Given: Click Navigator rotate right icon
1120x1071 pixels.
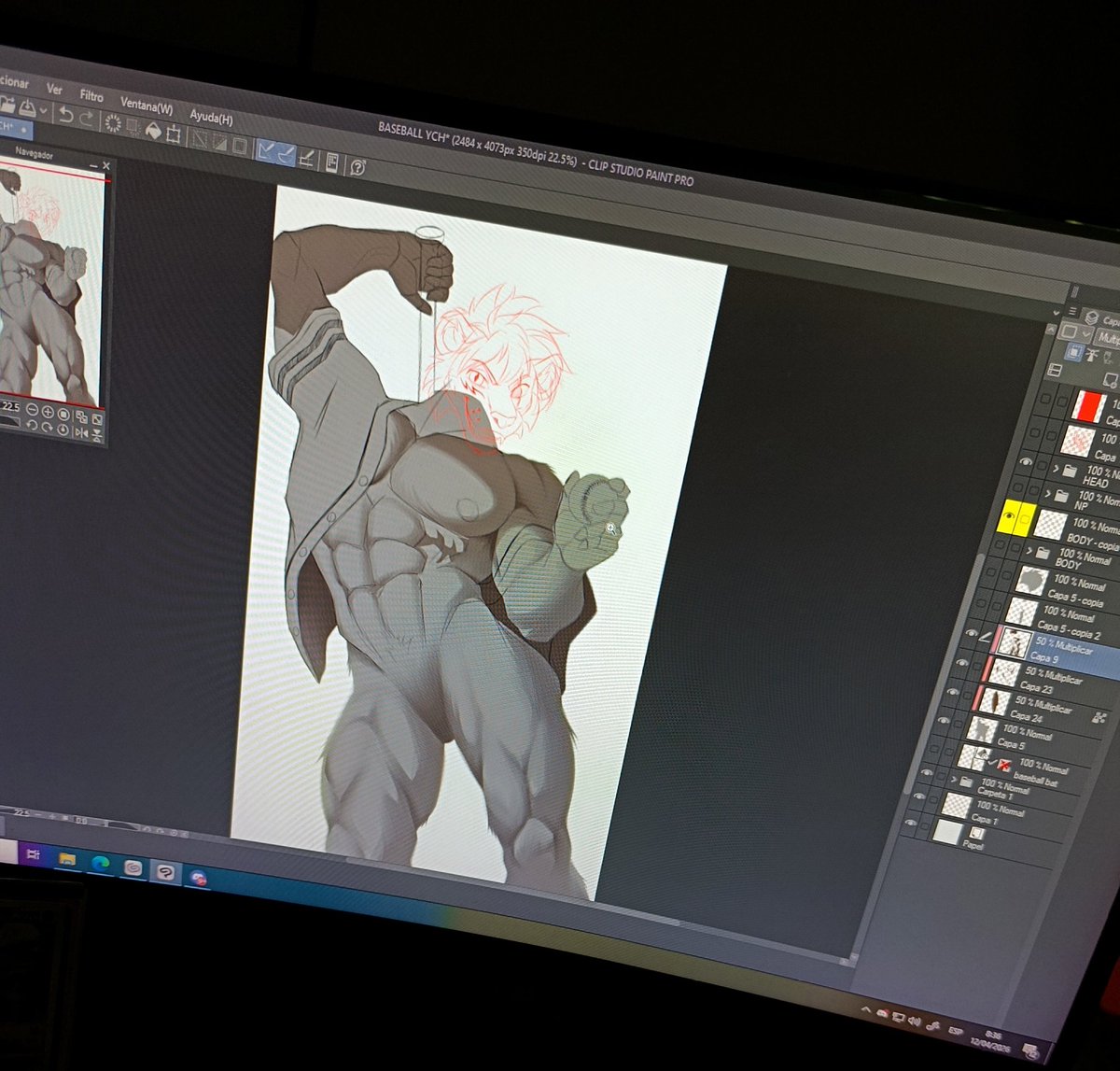Looking at the screenshot, I should click(47, 428).
